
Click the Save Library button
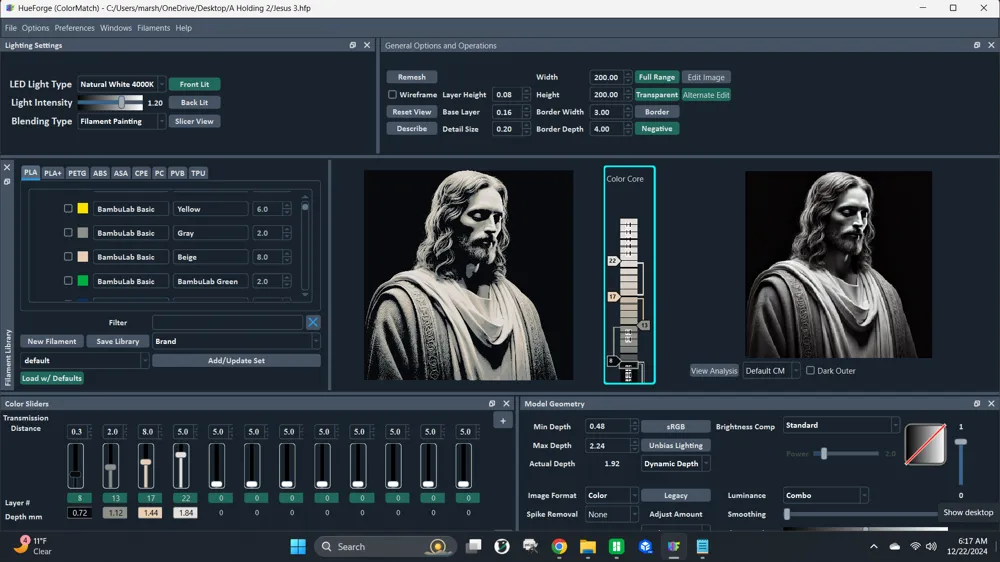tap(117, 341)
